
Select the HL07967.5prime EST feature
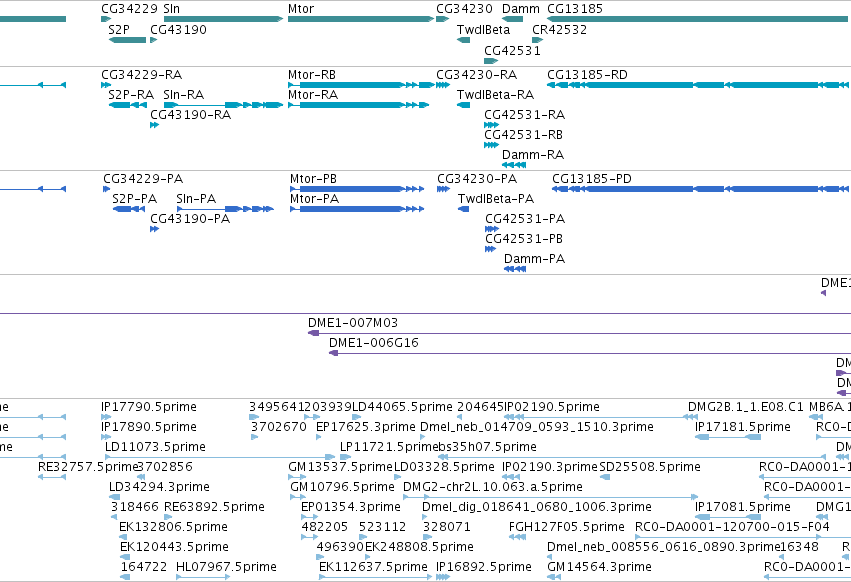pyautogui.click(x=204, y=577)
